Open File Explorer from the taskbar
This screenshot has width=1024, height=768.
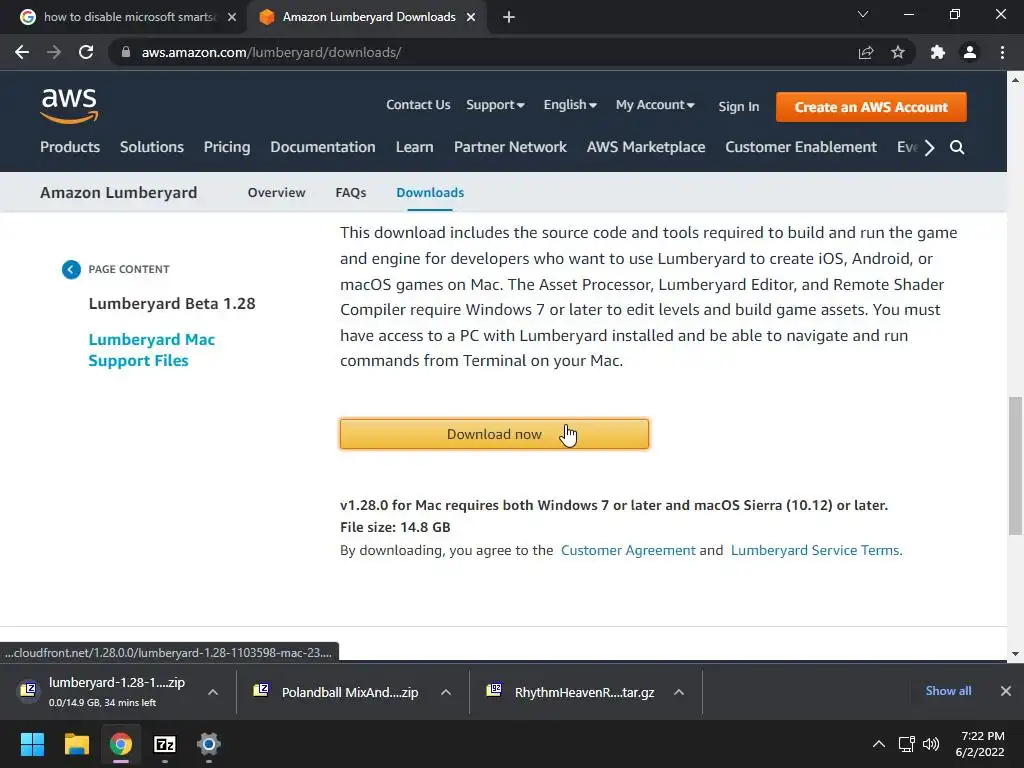click(76, 744)
